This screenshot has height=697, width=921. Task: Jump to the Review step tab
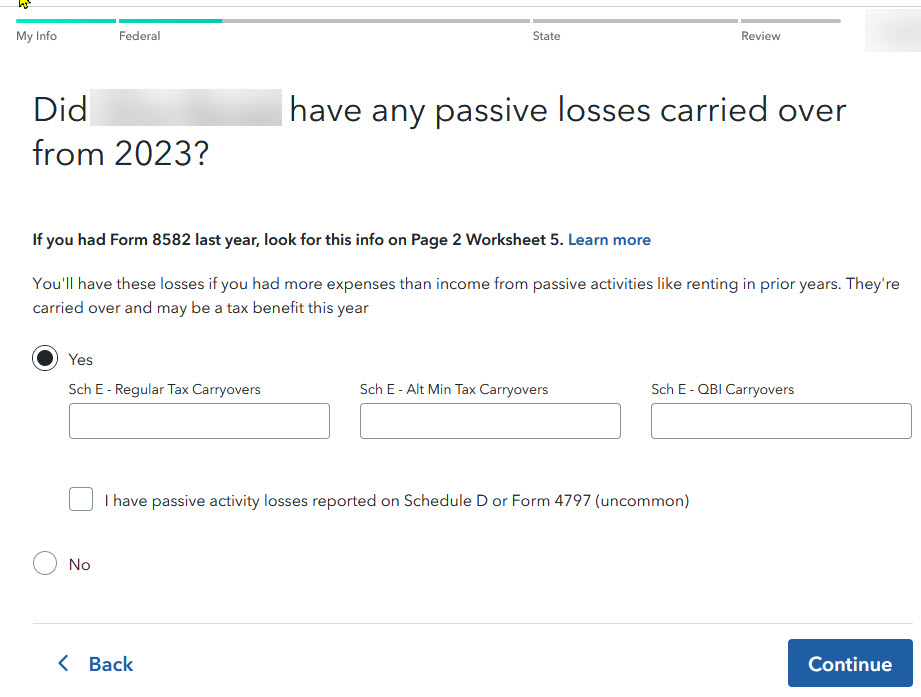(761, 36)
